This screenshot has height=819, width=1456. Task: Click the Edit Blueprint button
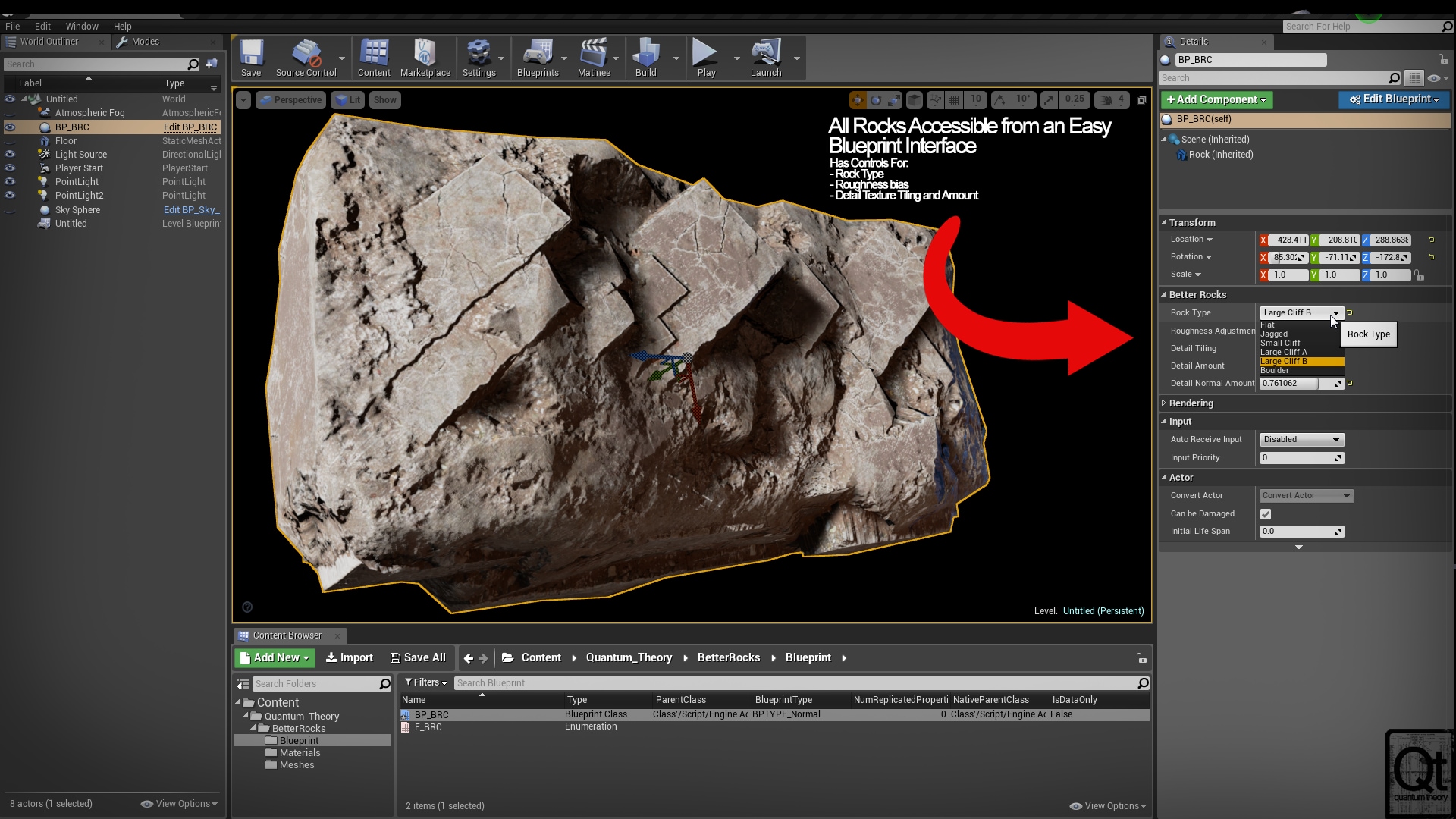[1394, 99]
